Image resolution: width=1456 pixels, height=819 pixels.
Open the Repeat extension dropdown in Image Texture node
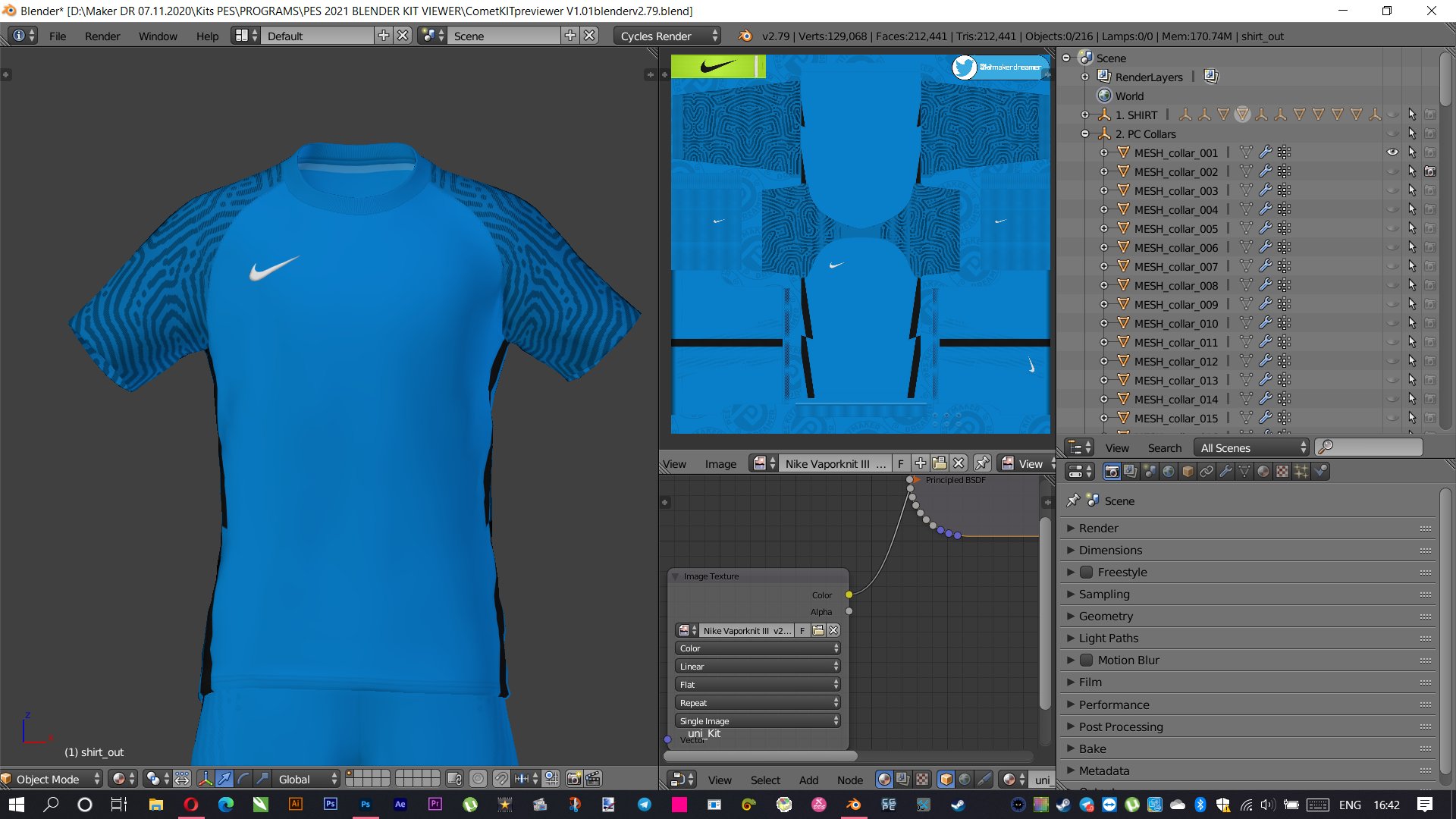758,703
